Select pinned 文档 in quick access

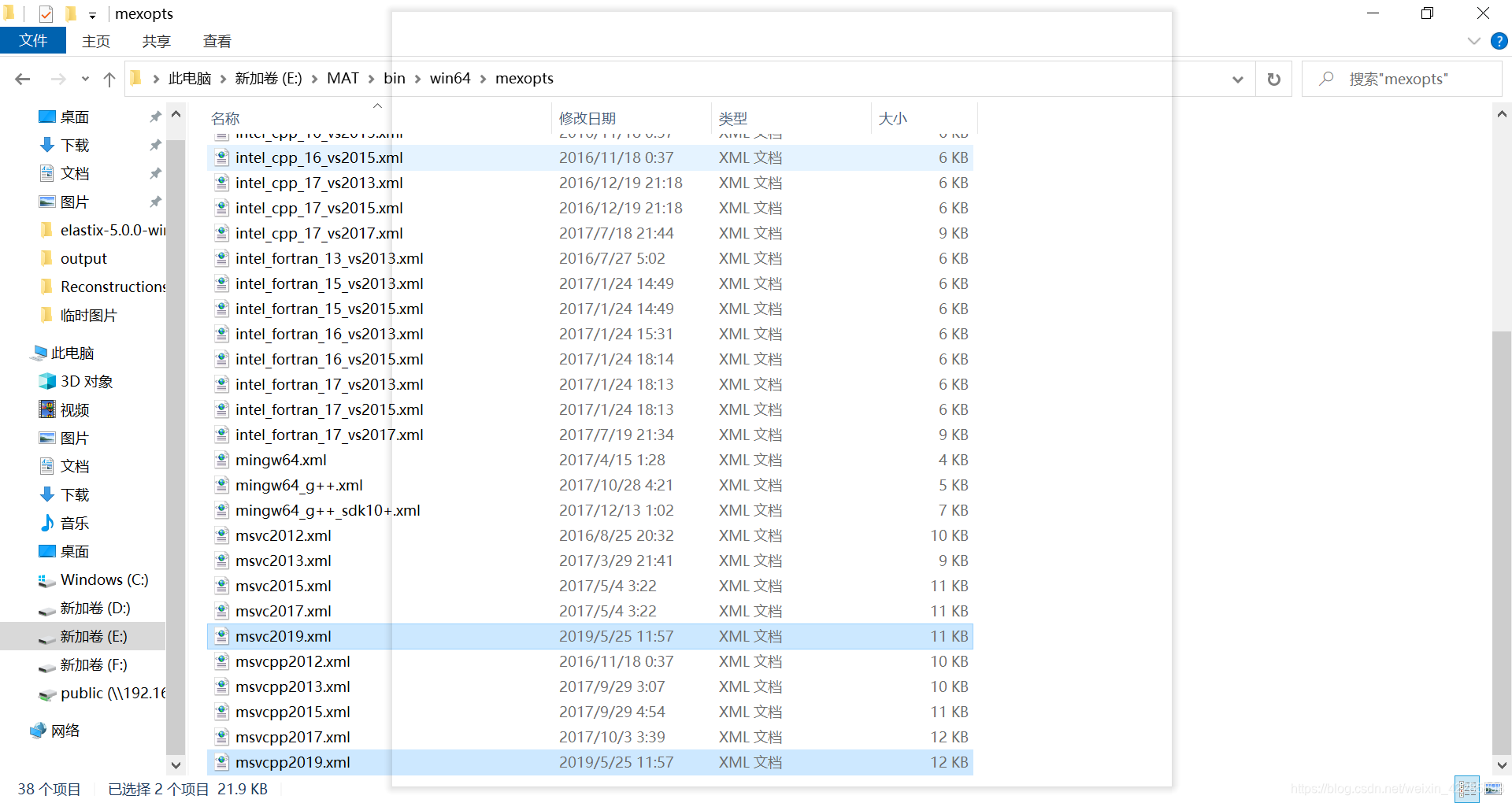tap(75, 173)
